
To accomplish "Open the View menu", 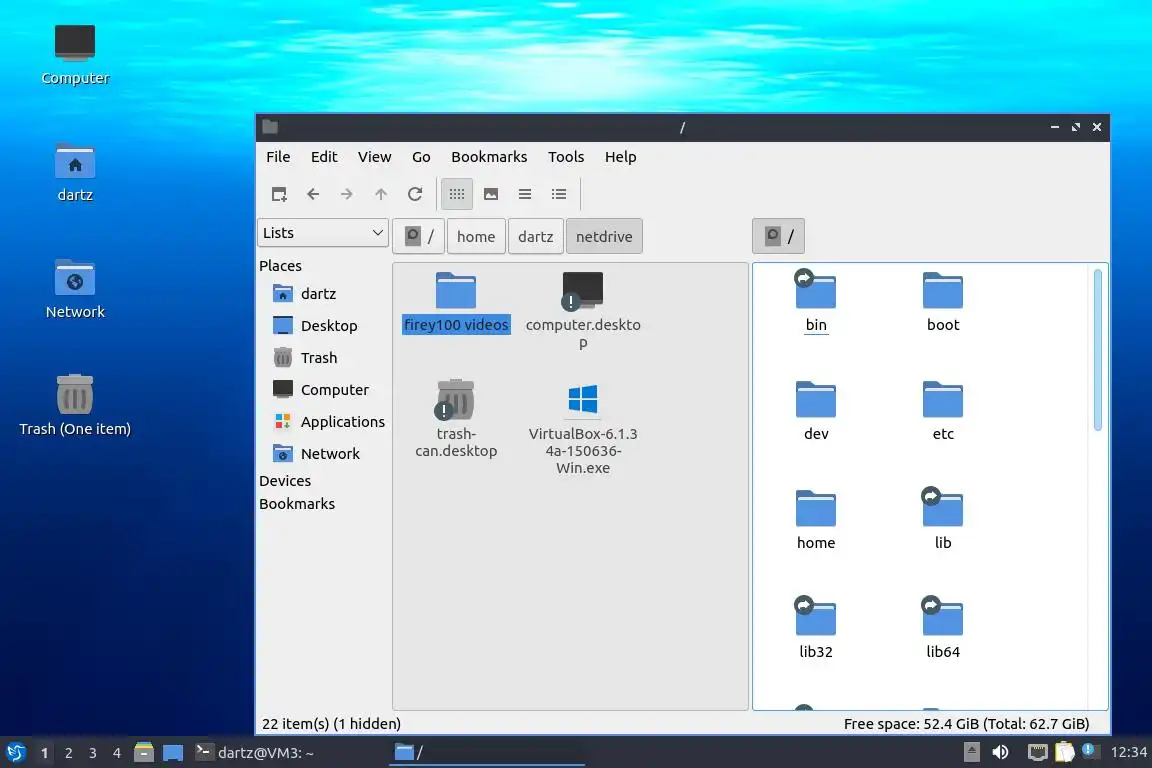I will pos(374,157).
